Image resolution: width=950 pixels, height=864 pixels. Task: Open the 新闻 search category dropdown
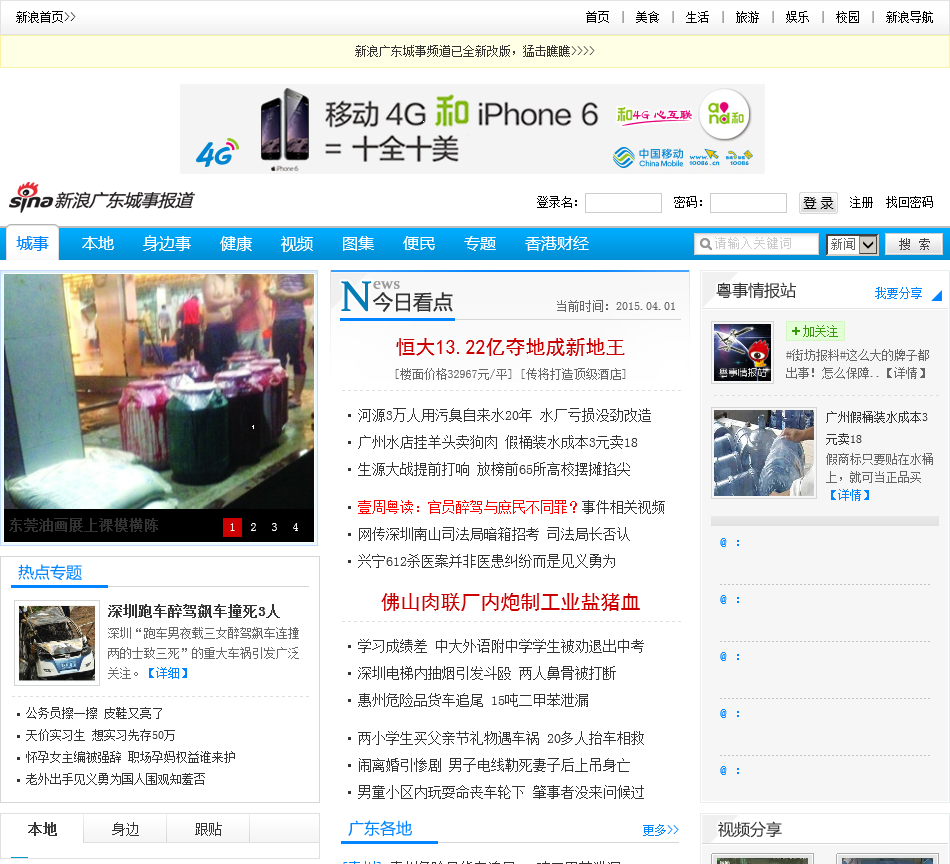(852, 244)
